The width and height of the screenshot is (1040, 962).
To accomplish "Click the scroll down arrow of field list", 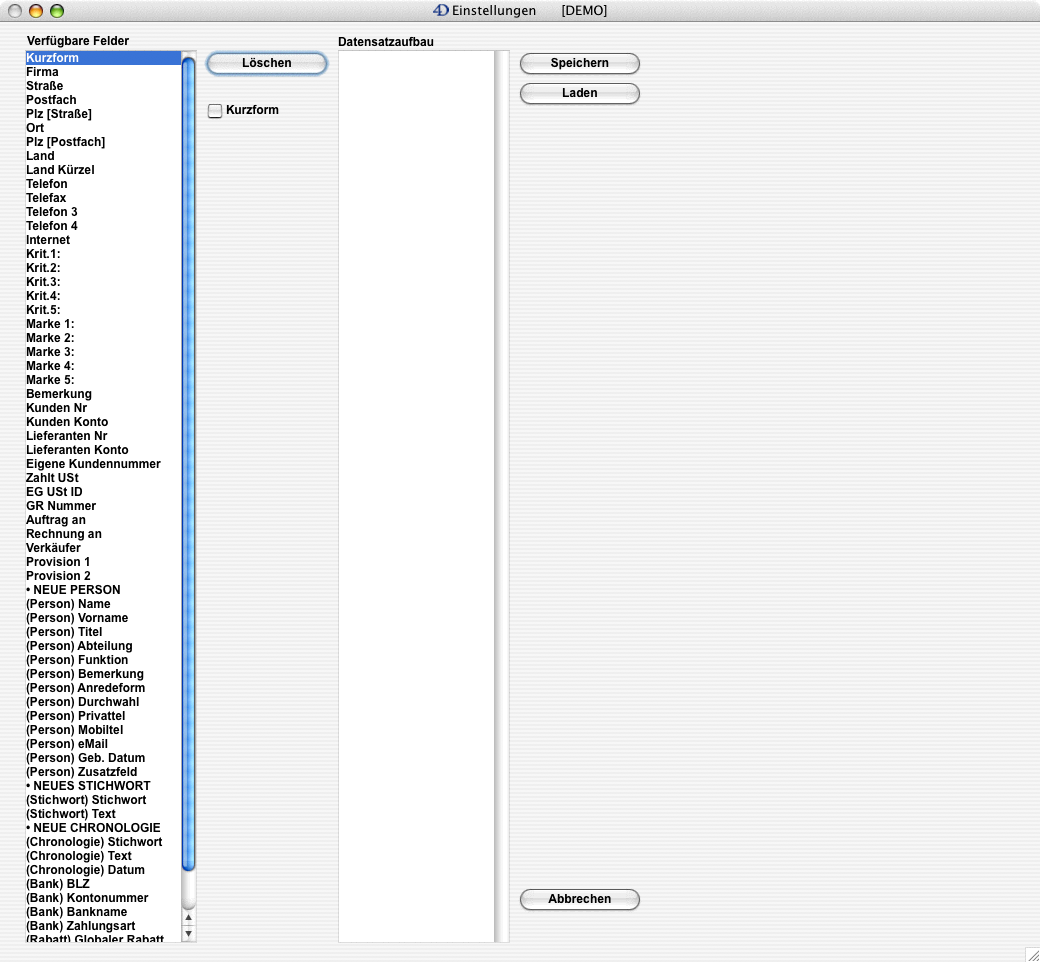I will point(188,933).
